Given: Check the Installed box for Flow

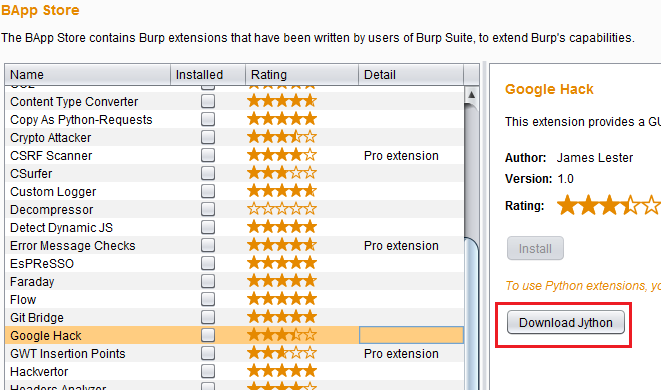Looking at the screenshot, I should pyautogui.click(x=208, y=299).
